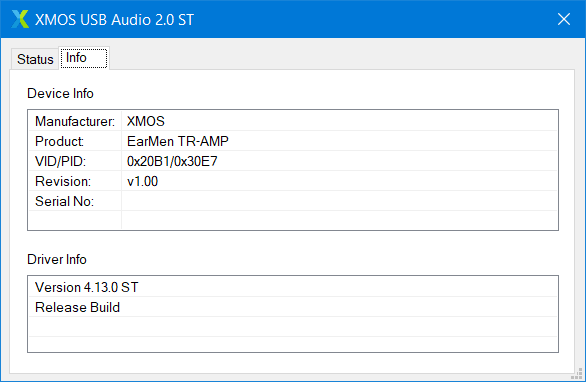Image resolution: width=586 pixels, height=382 pixels.
Task: Select the Version 4.13.0 ST row
Action: 293,287
